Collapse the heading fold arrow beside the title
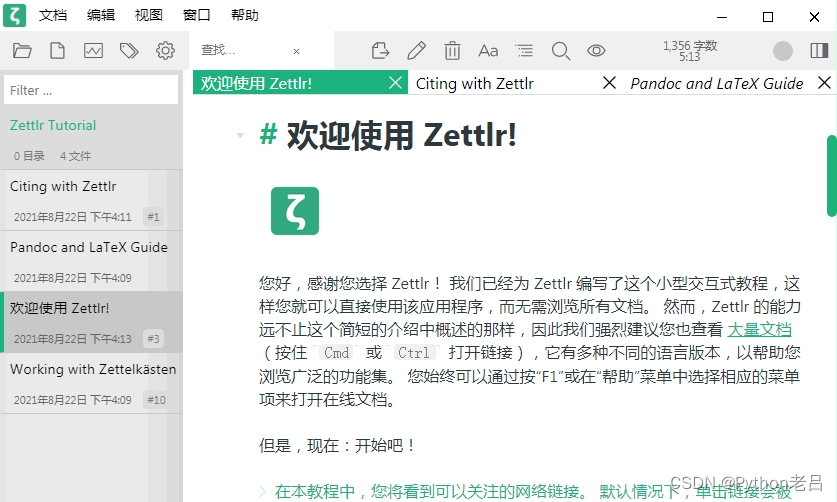837x502 pixels. pyautogui.click(x=240, y=136)
